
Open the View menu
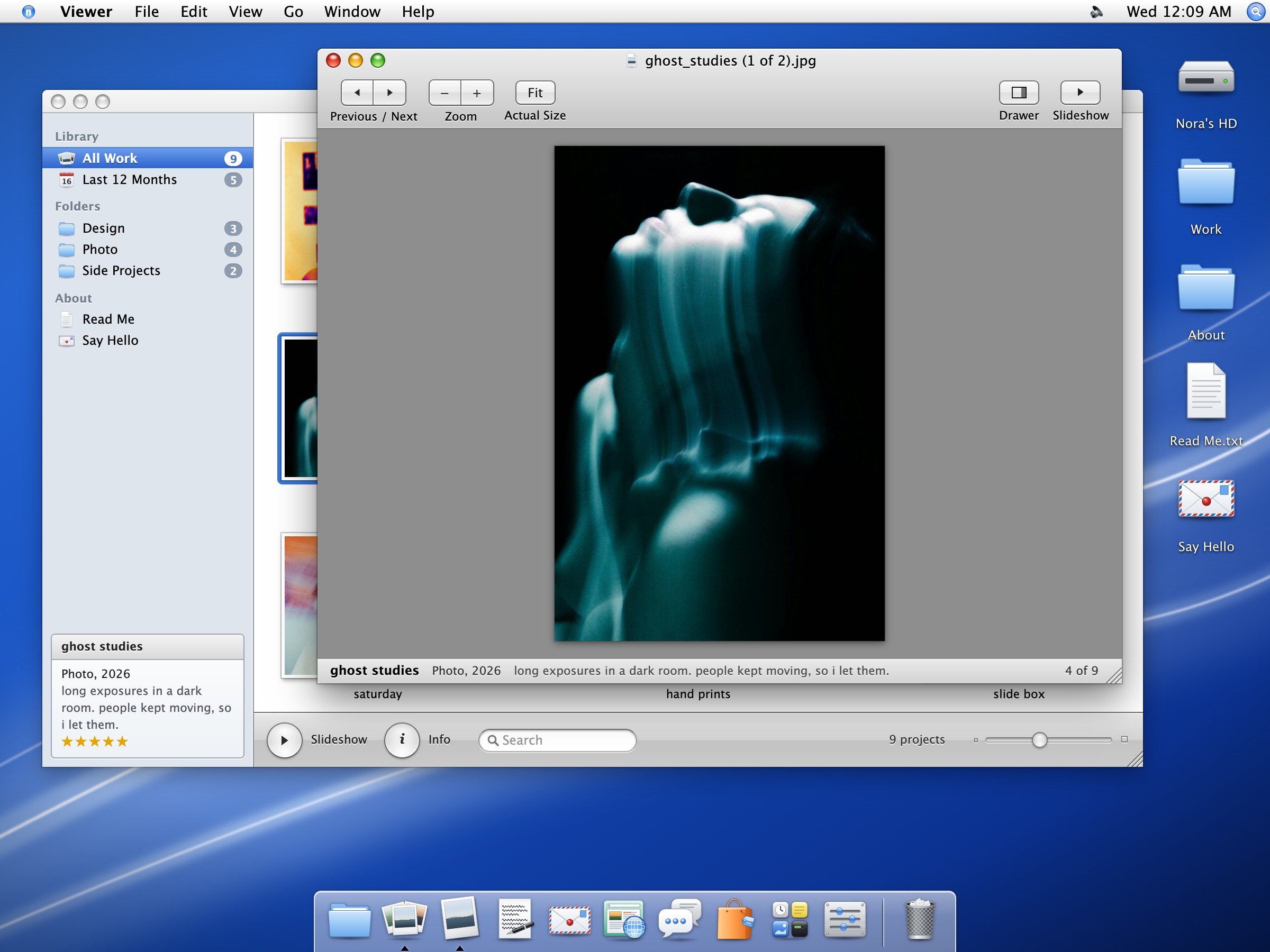pos(245,12)
